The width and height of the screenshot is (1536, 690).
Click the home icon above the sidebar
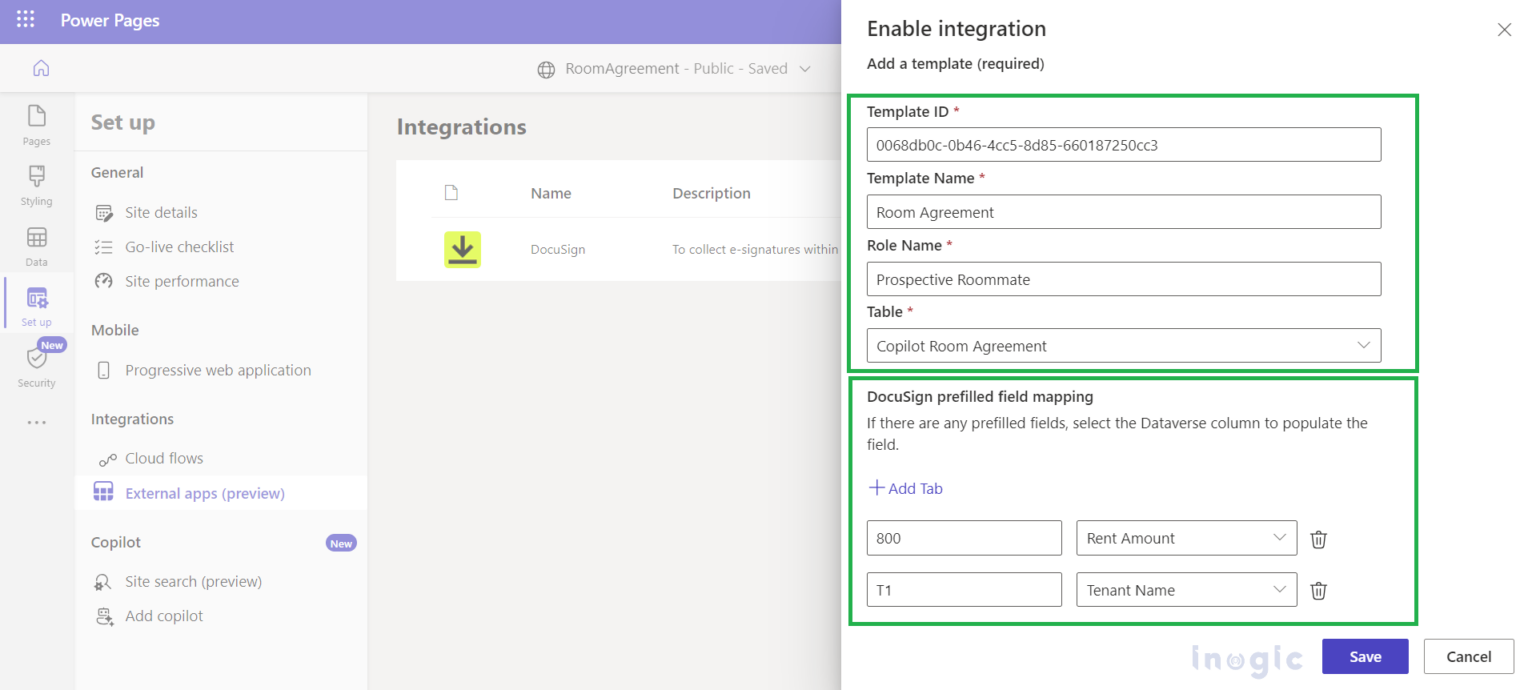(39, 67)
